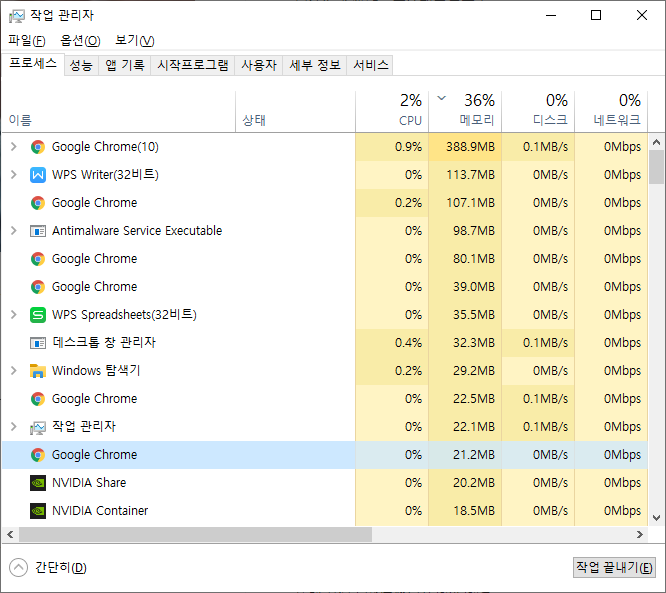Expand the WPS Spreadsheets(32비트) process
This screenshot has width=666, height=593.
[x=14, y=315]
